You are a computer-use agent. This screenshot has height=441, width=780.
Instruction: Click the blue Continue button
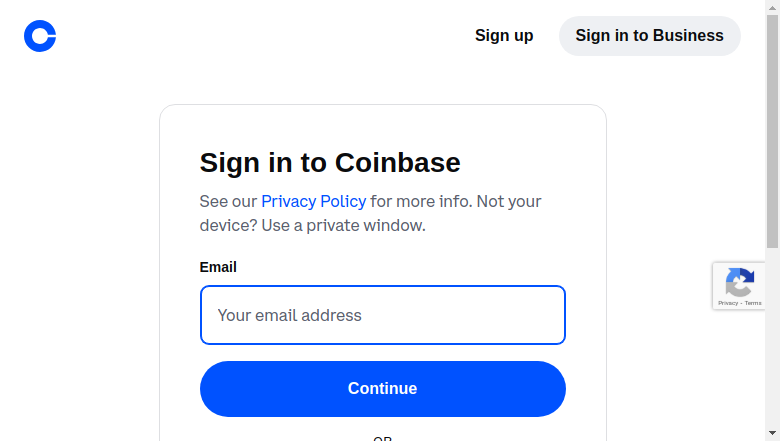click(383, 389)
